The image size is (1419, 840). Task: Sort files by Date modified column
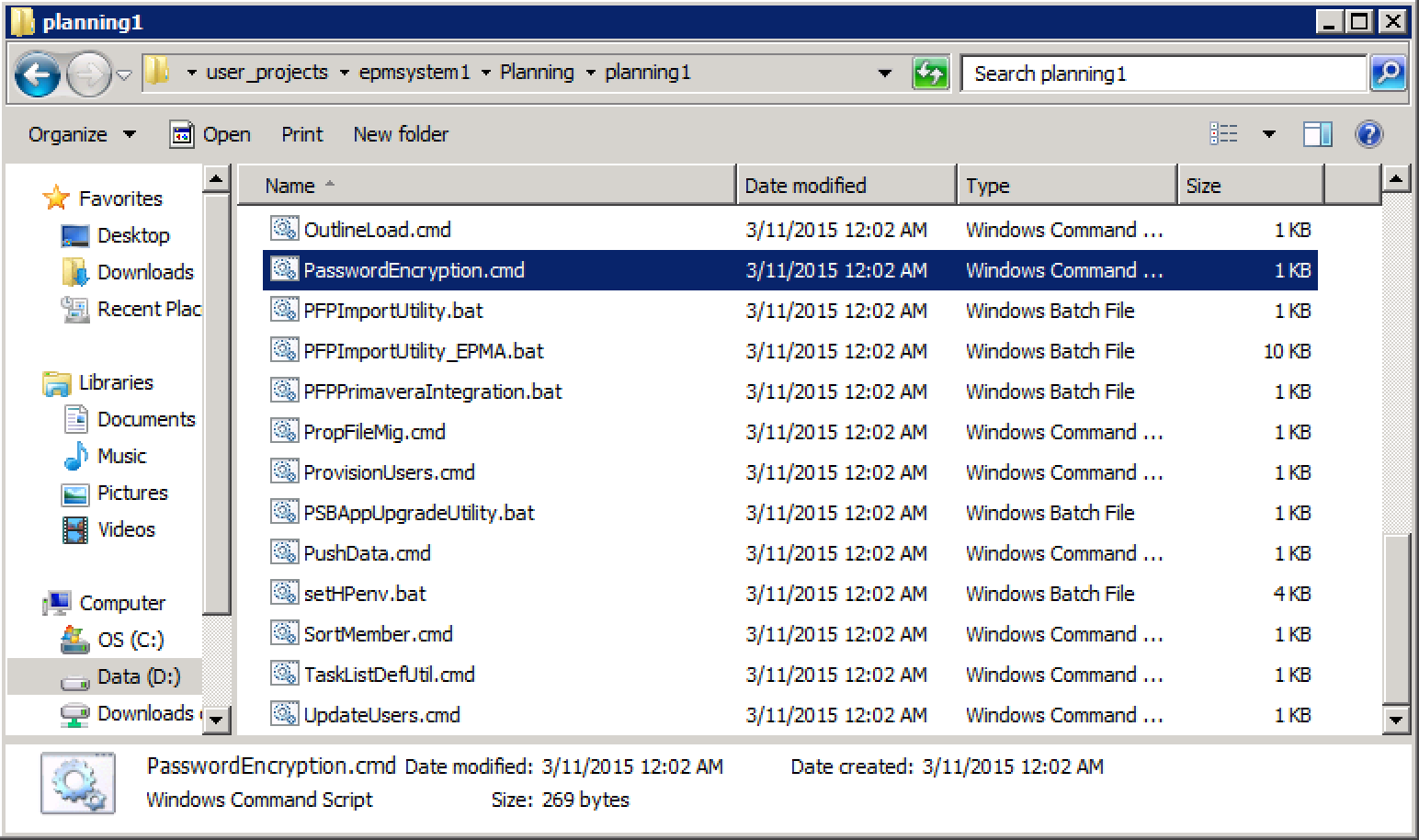click(x=805, y=186)
